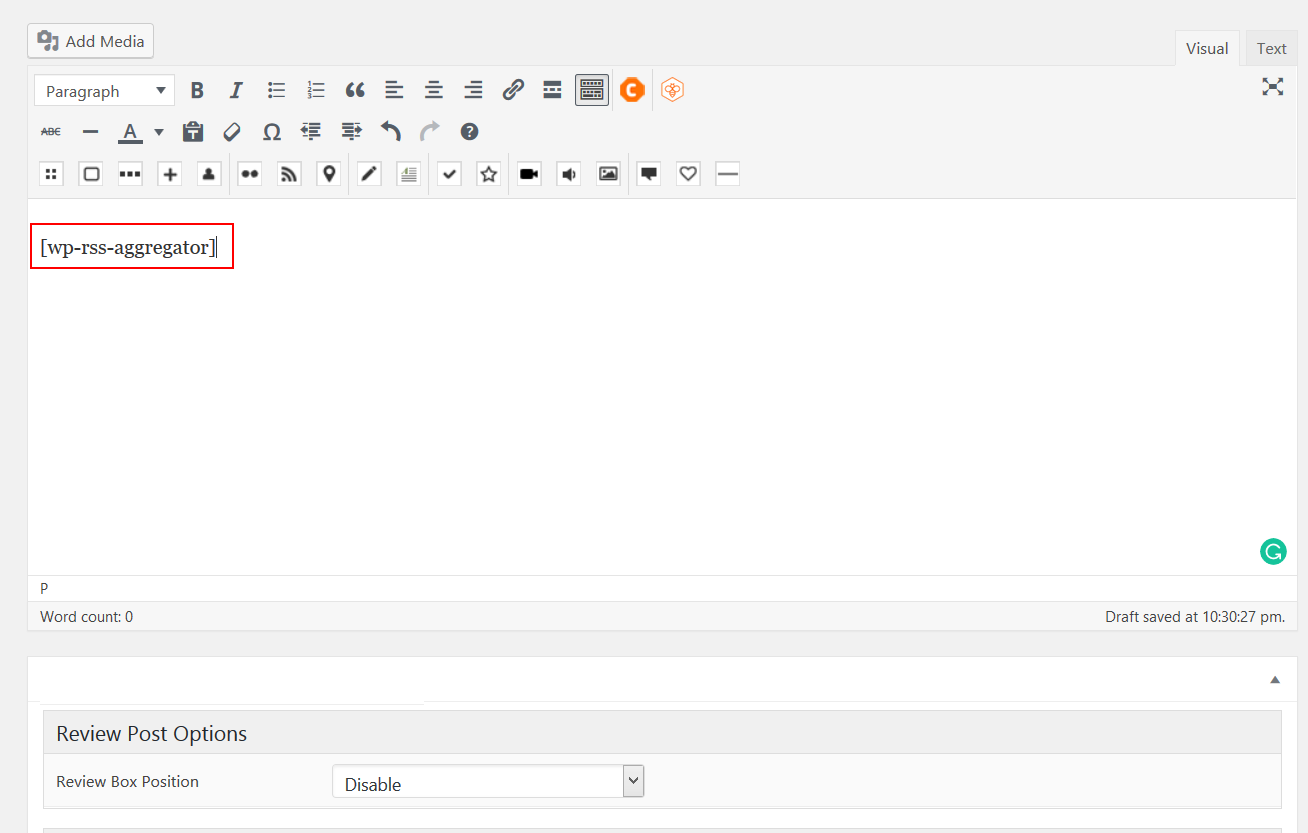Switch to the Visual editor tab
Screen dimensions: 1308x833
pos(1207,48)
